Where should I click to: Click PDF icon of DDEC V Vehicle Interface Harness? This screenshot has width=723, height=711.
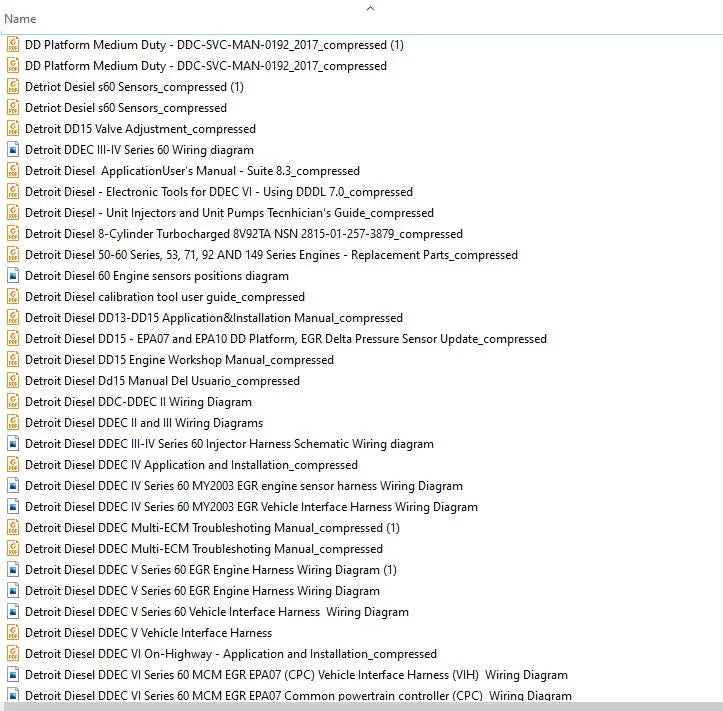coord(13,633)
